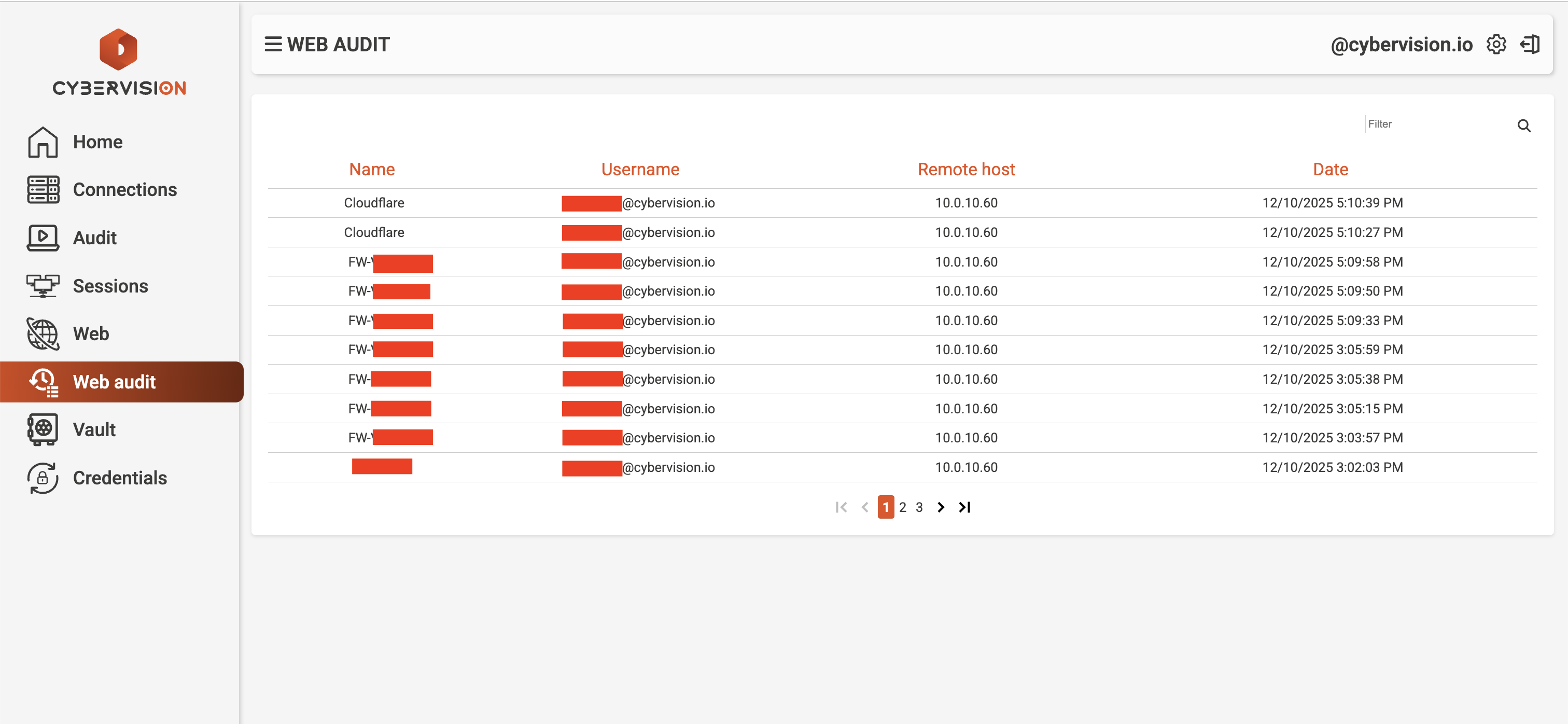
Task: Click the Sessions monitor icon
Action: pos(42,285)
